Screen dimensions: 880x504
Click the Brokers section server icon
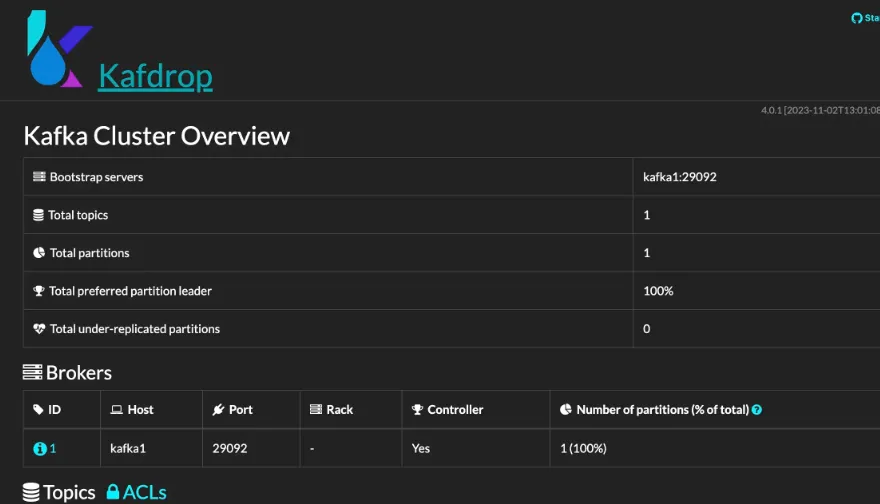32,372
